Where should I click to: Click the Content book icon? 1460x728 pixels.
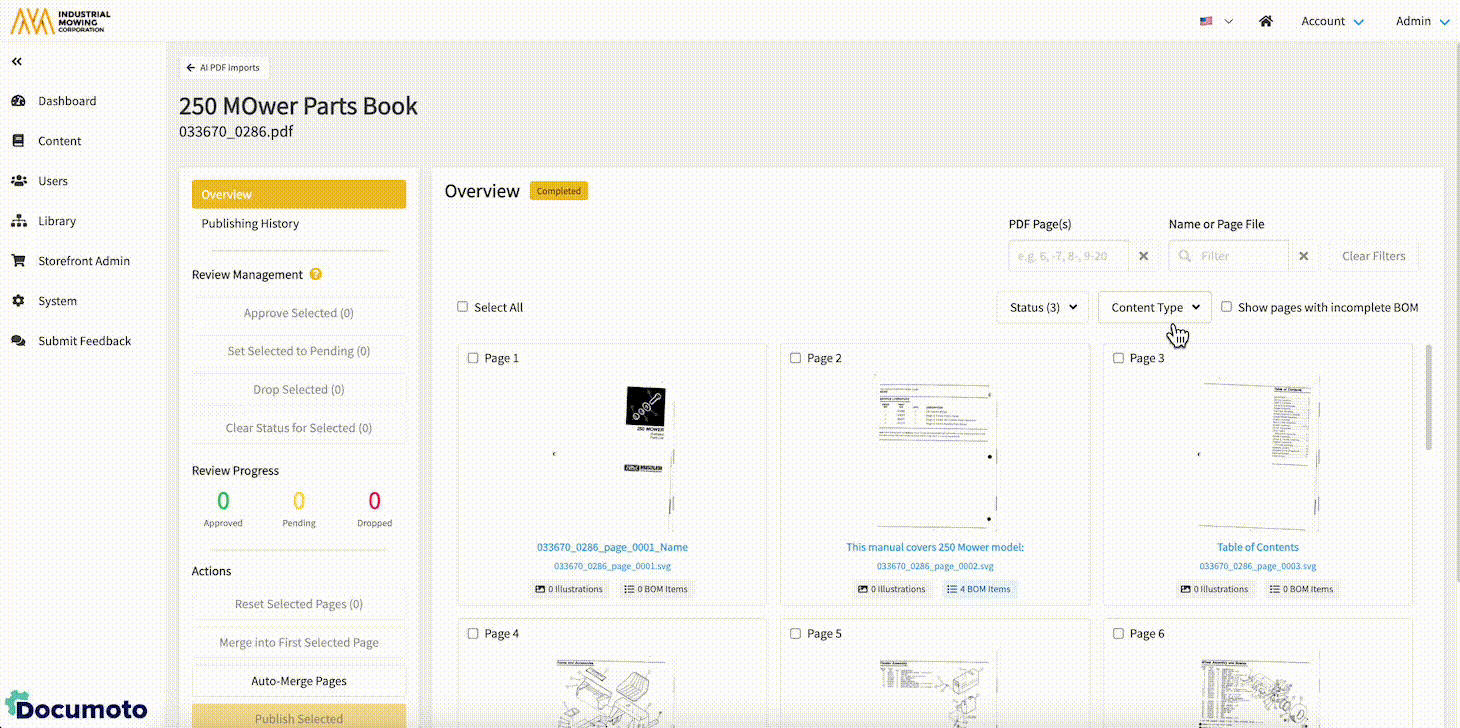coord(18,141)
